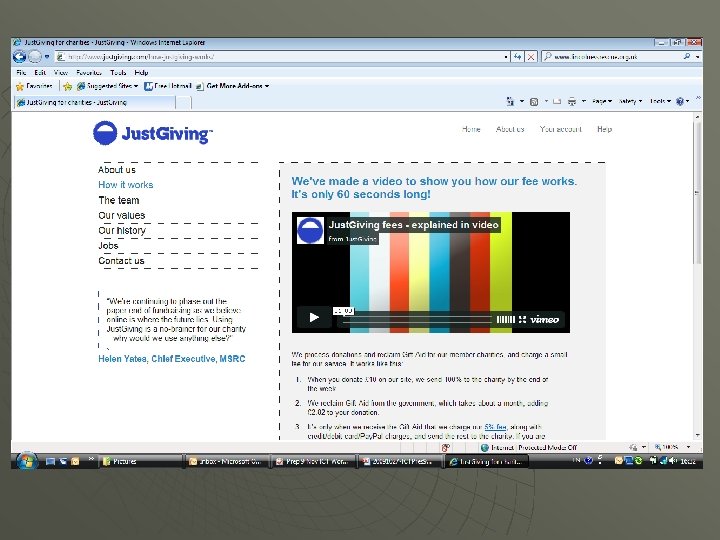The image size is (720, 540).
Task: Select Our values in sidebar
Action: pos(121,215)
